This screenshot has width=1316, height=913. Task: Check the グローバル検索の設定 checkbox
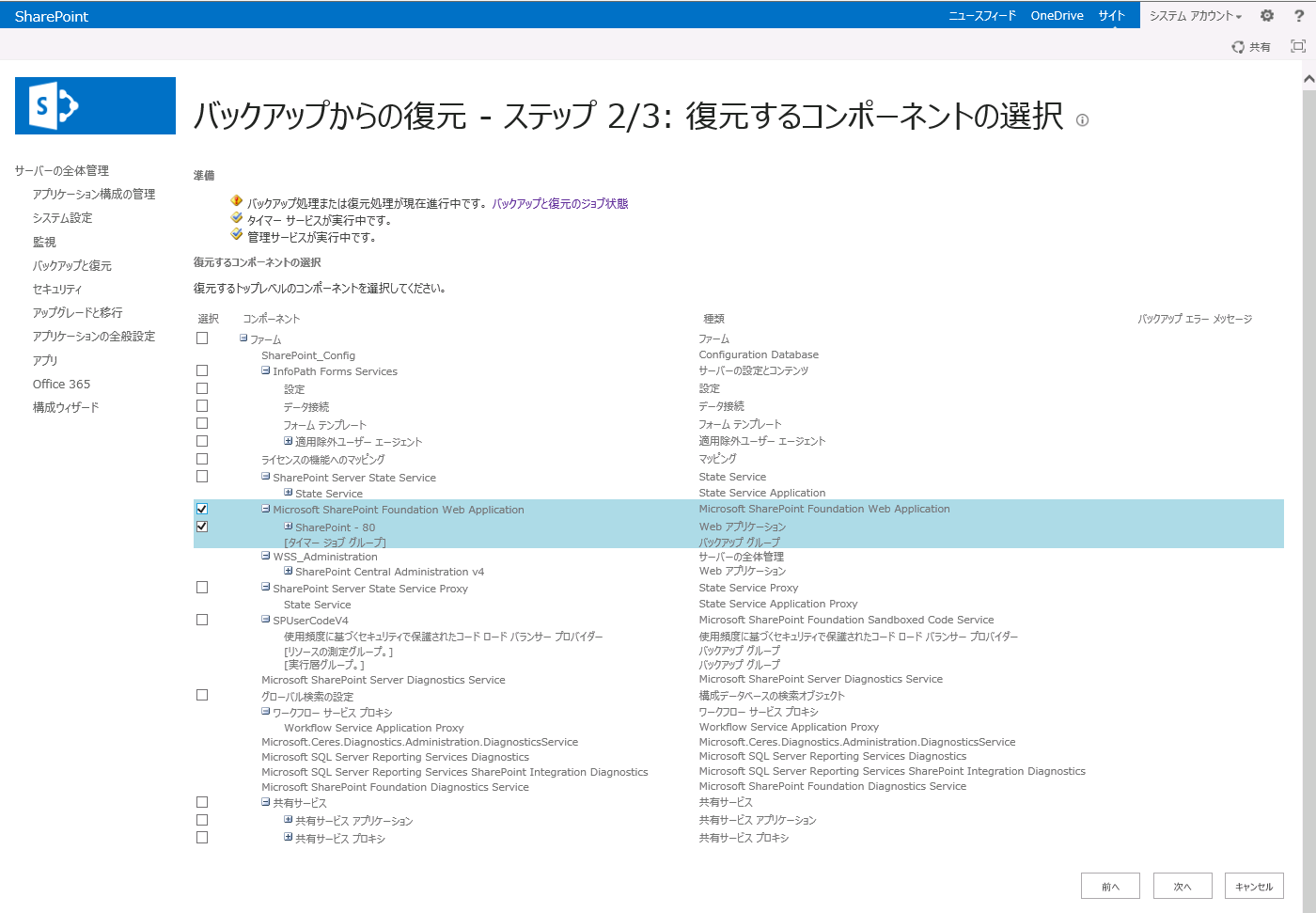tap(202, 695)
